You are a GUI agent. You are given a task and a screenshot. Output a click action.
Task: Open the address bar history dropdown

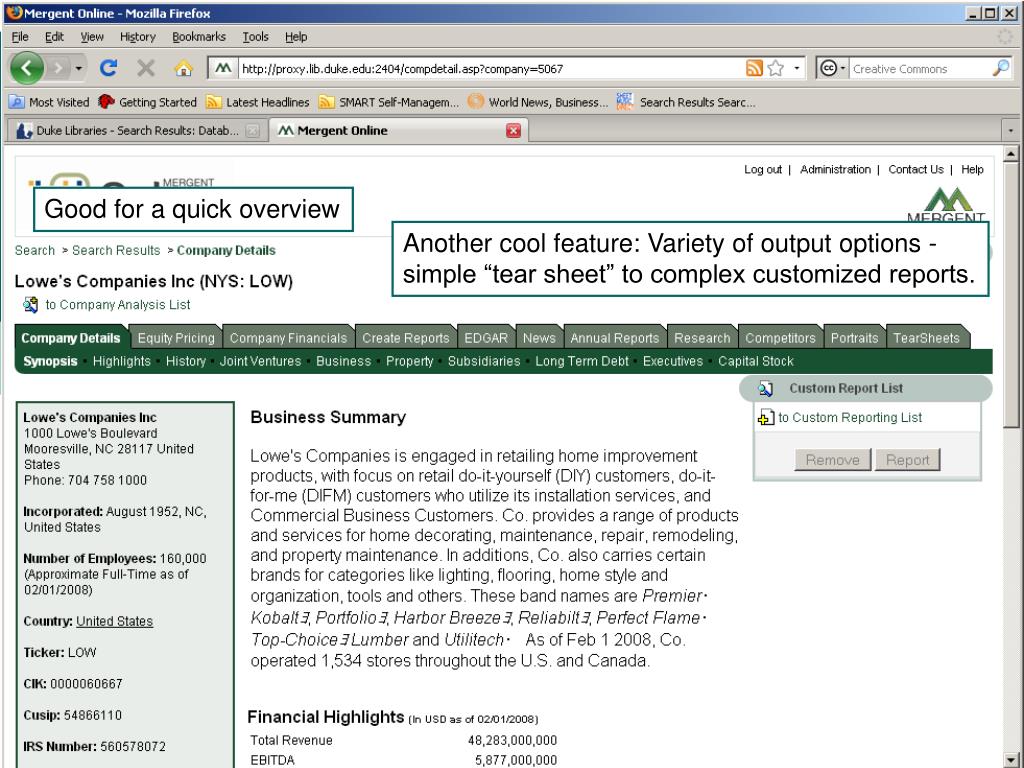click(797, 68)
